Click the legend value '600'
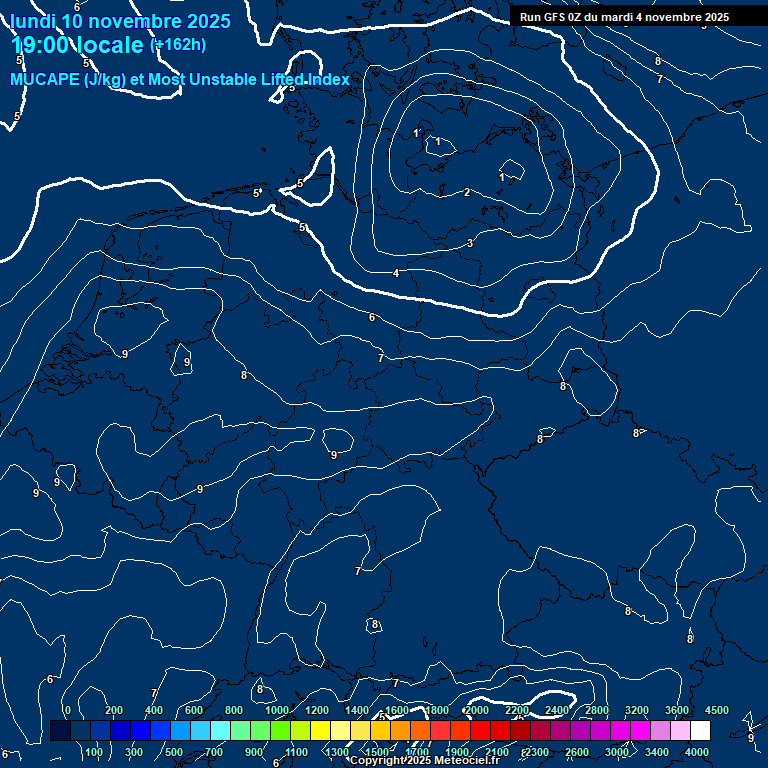768x768 pixels. 193,710
